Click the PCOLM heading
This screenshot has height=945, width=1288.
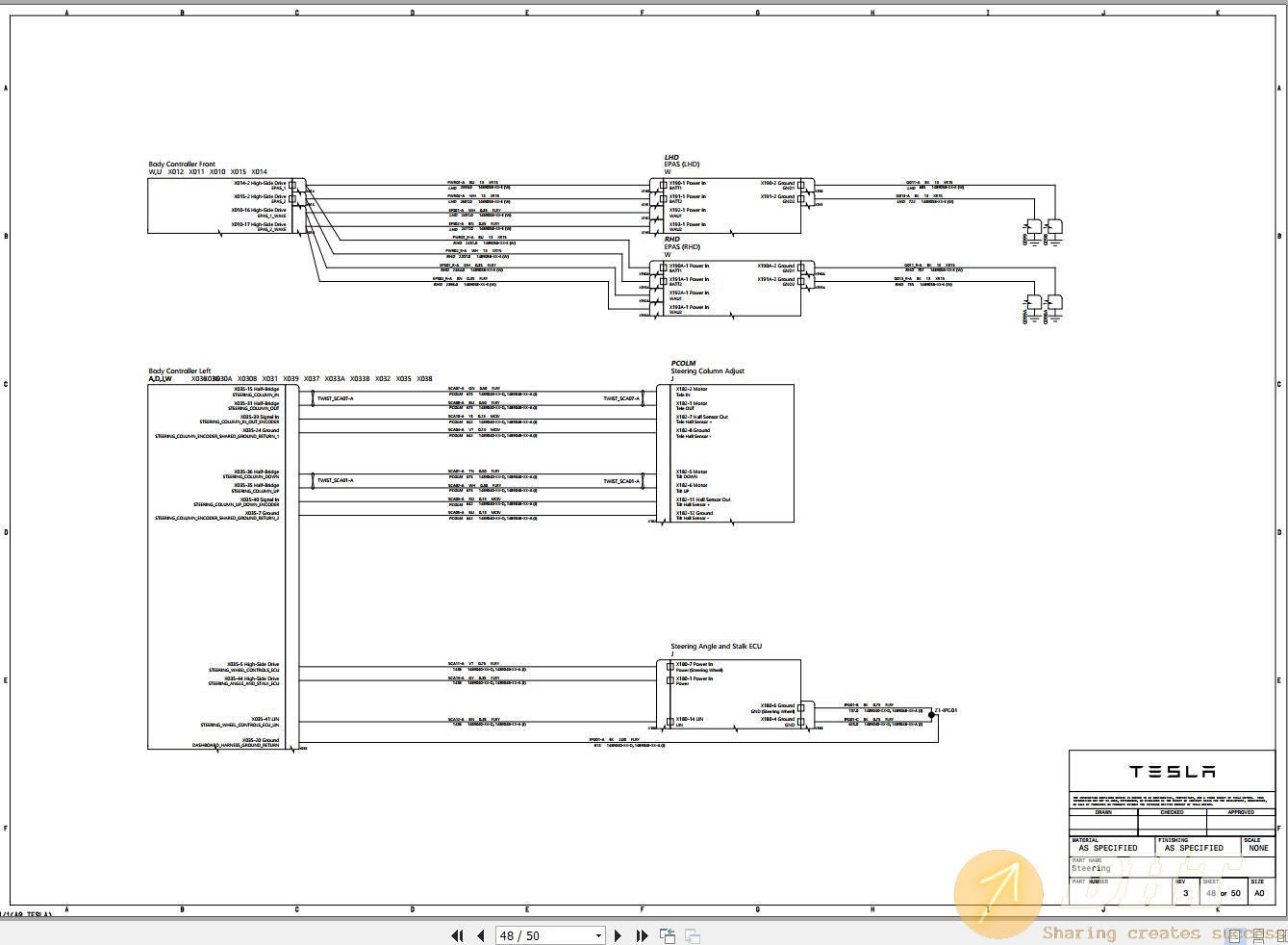coord(683,364)
